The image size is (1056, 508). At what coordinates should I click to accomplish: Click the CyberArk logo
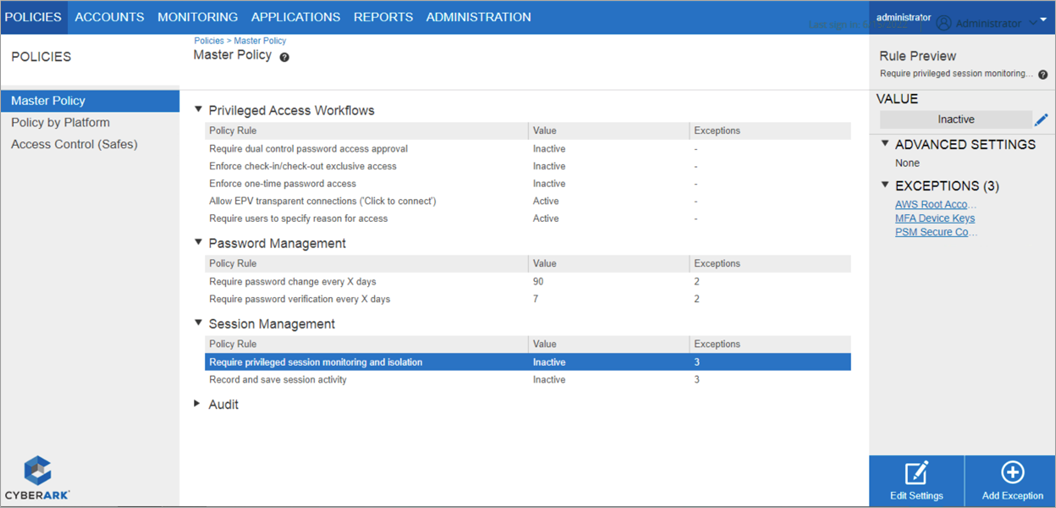38,477
